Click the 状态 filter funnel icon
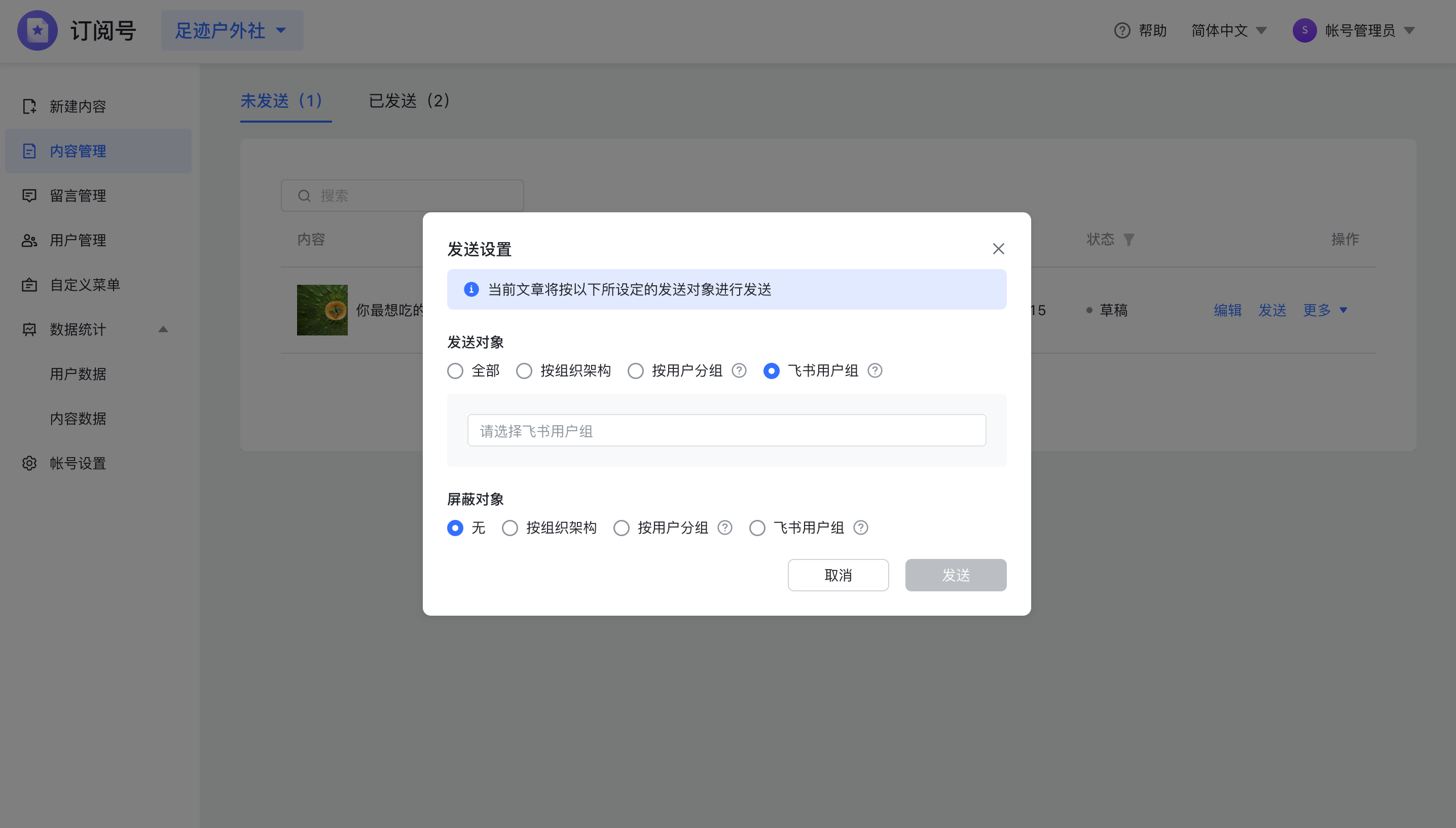The image size is (1456, 828). pos(1129,239)
